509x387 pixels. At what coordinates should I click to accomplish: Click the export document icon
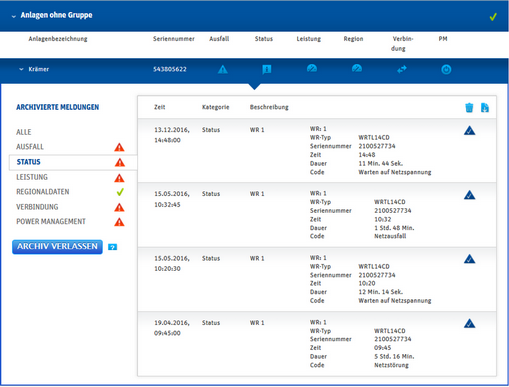(x=485, y=108)
